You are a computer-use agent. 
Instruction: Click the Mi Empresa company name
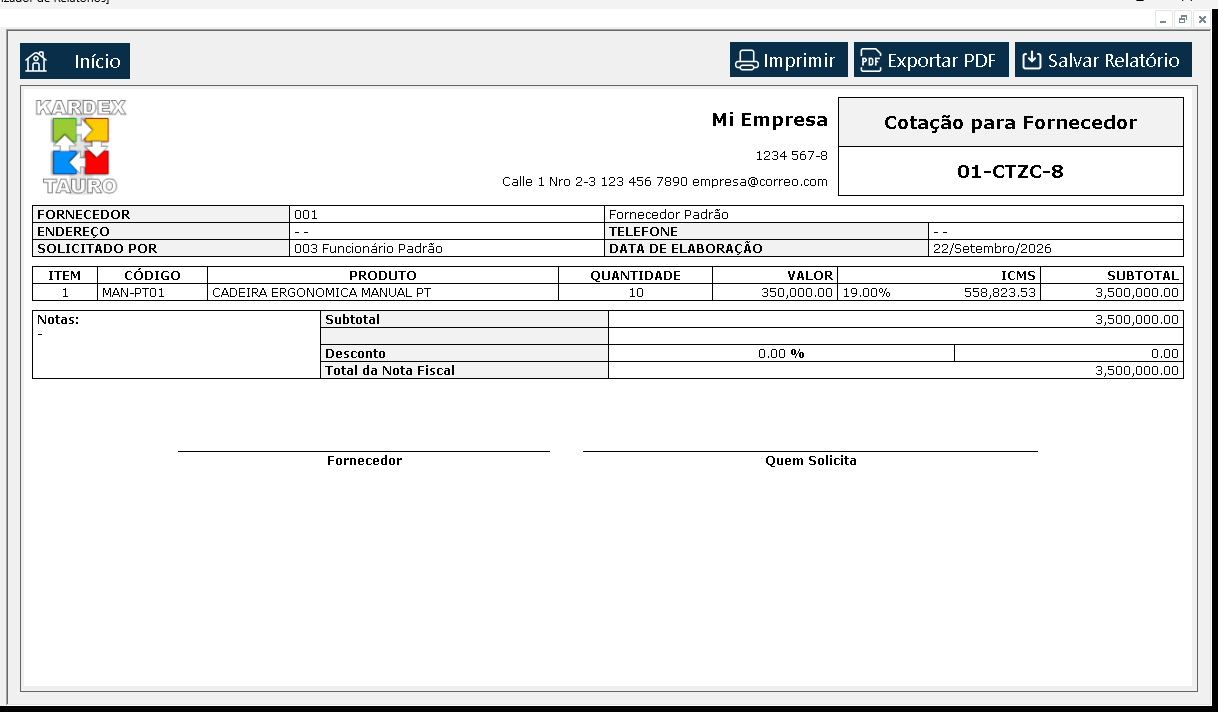tap(770, 120)
